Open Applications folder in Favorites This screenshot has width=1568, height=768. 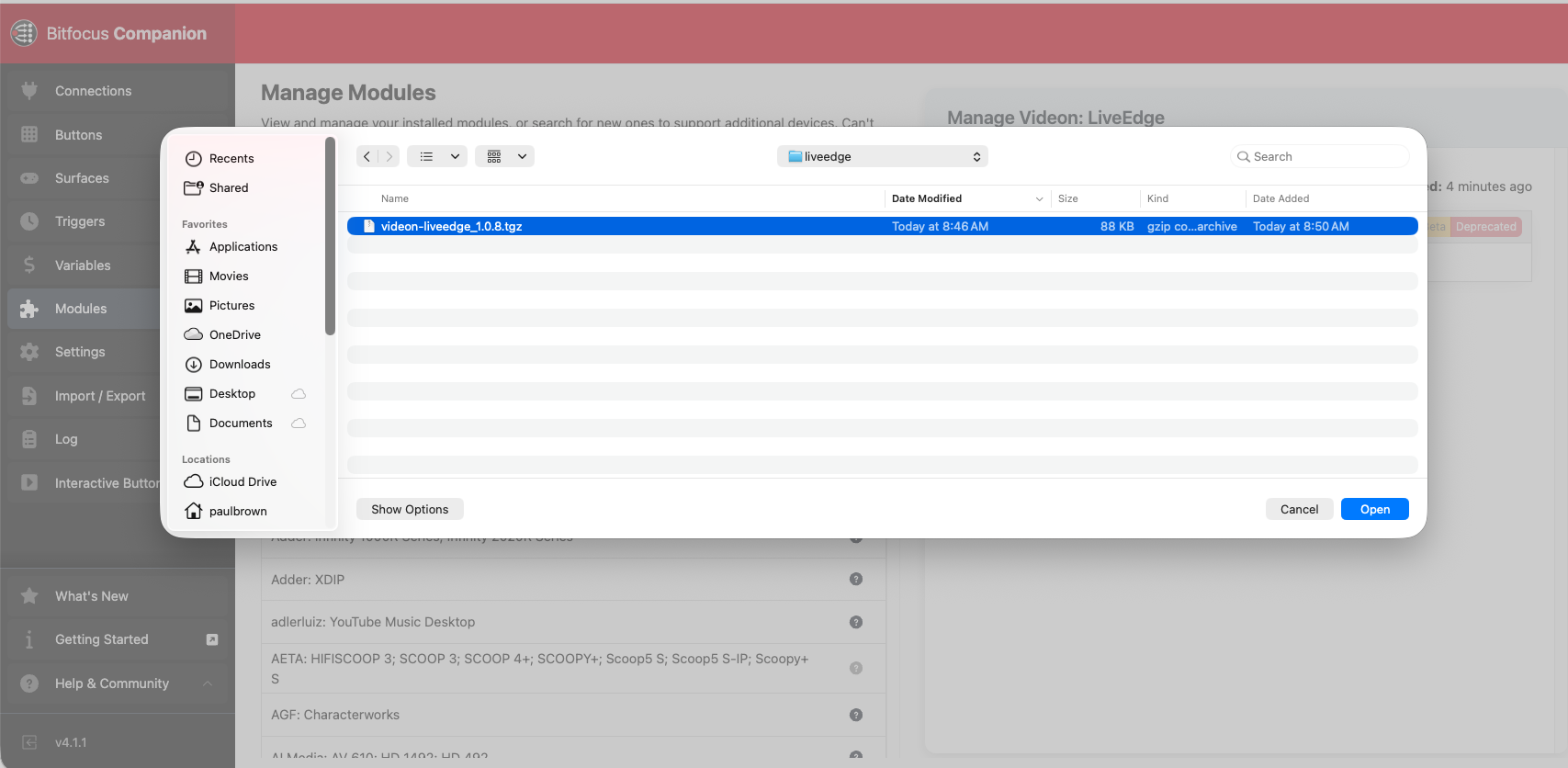tap(243, 246)
